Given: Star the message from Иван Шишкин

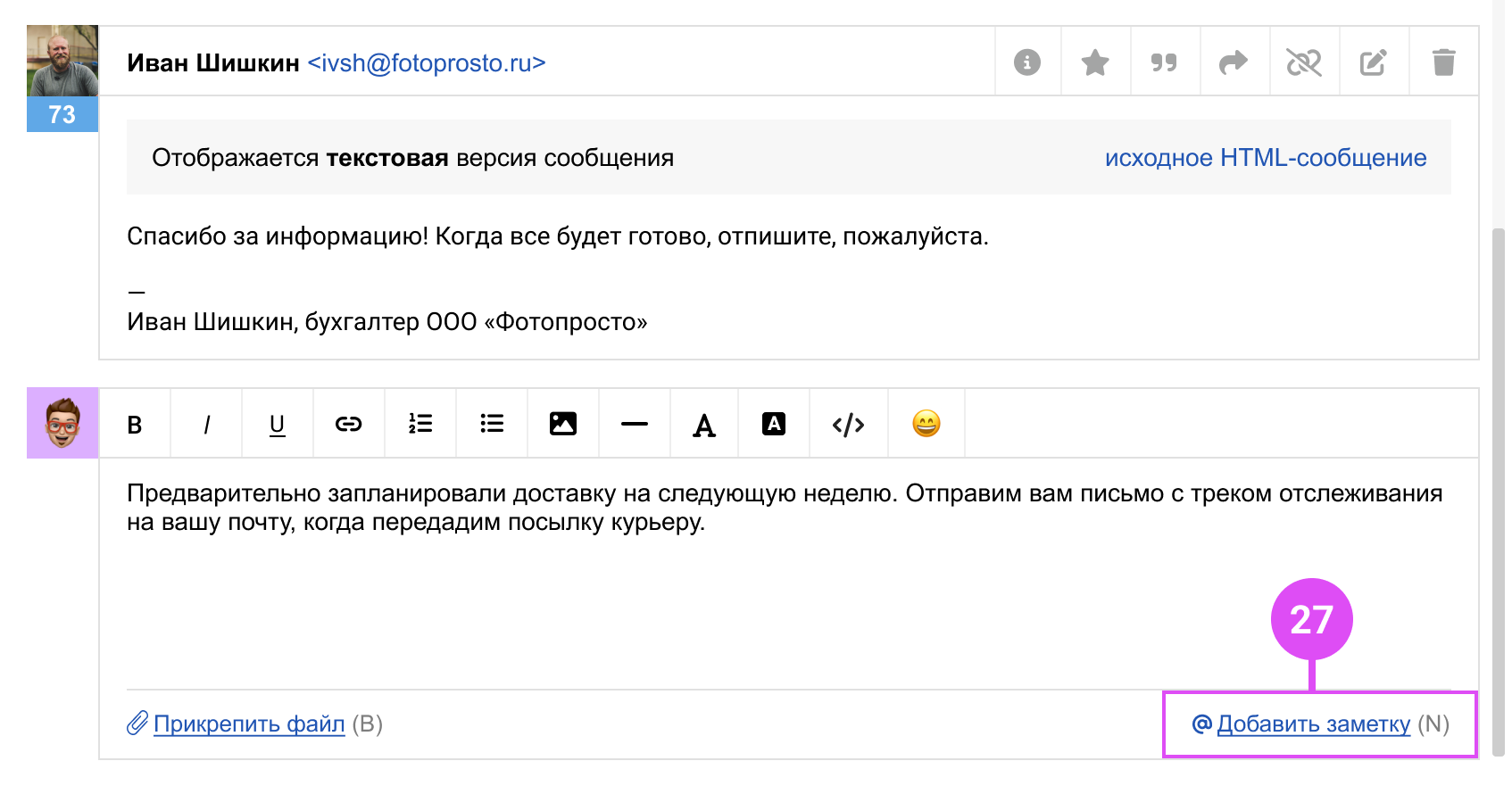Looking at the screenshot, I should 1095,62.
